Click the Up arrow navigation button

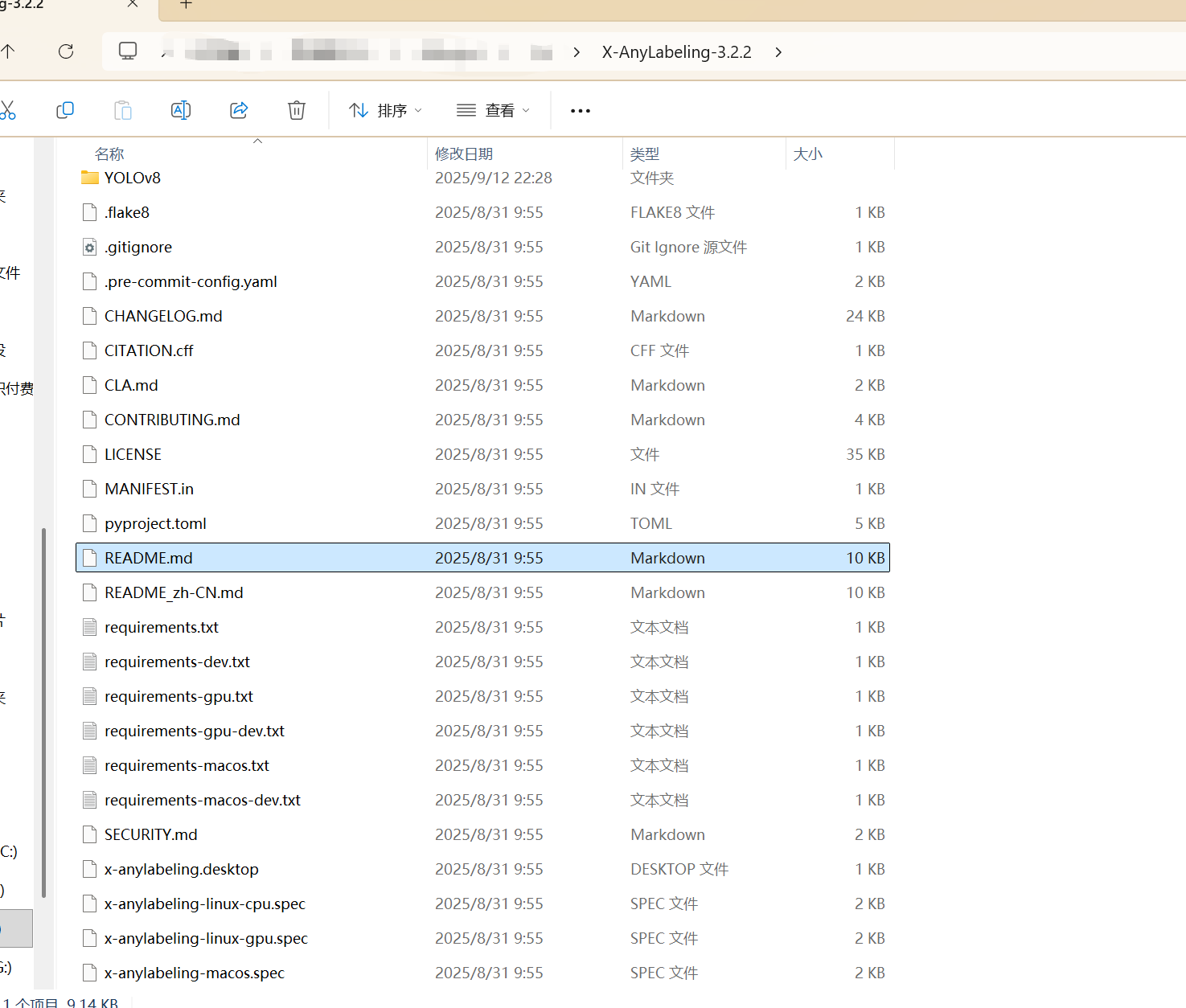(x=8, y=51)
